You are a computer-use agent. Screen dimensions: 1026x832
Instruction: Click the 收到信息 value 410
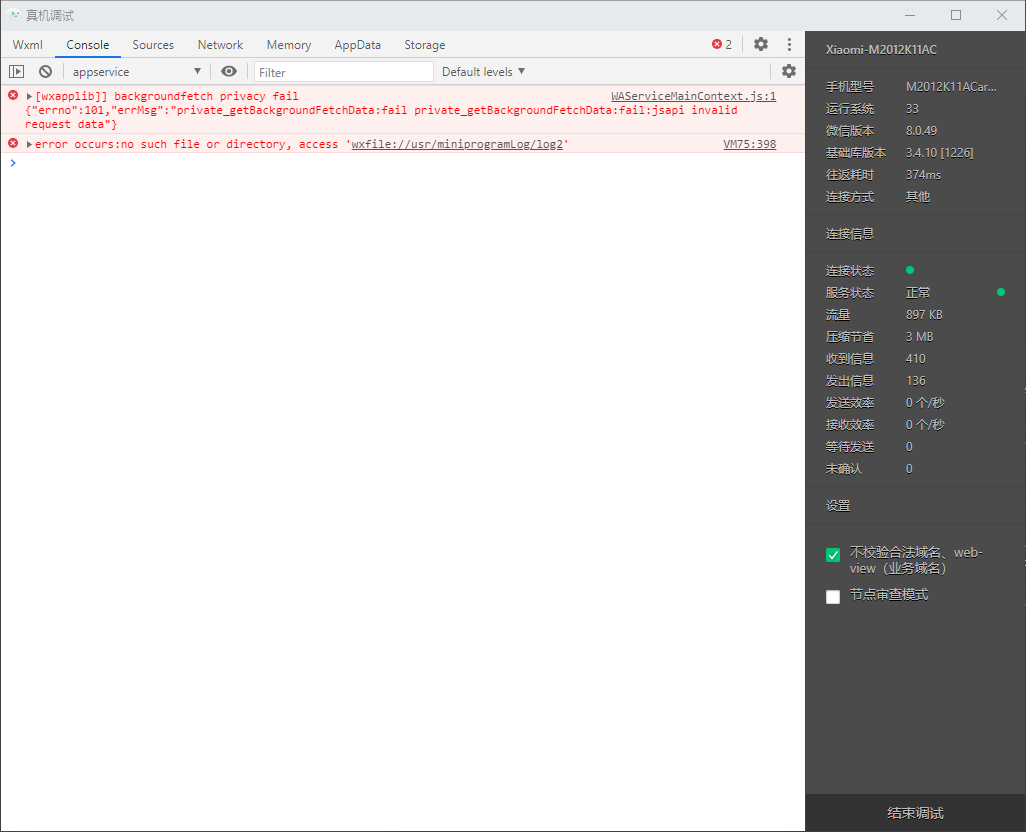click(x=915, y=358)
